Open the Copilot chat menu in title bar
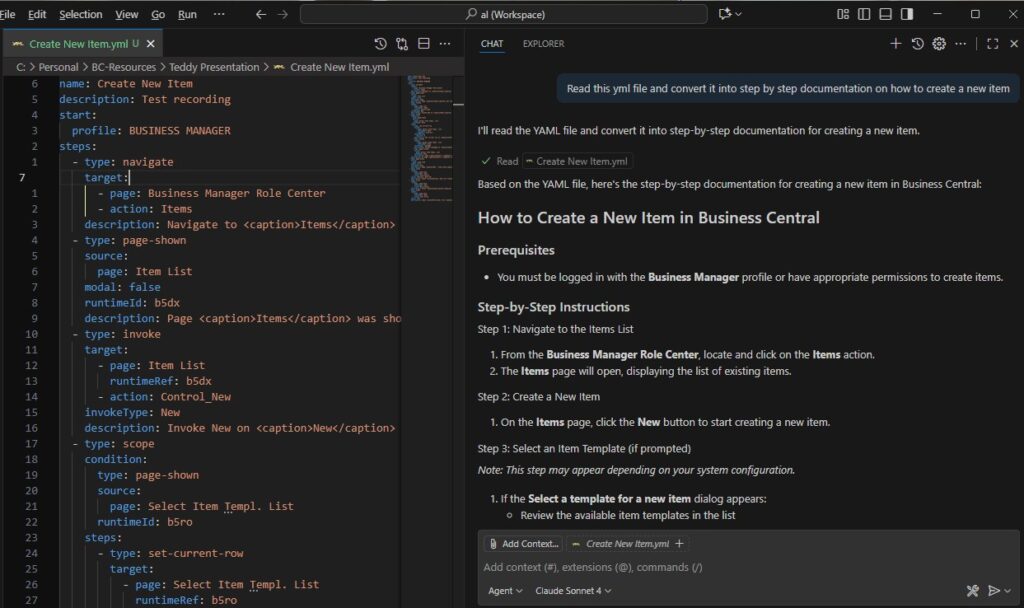1024x608 pixels. pos(730,14)
